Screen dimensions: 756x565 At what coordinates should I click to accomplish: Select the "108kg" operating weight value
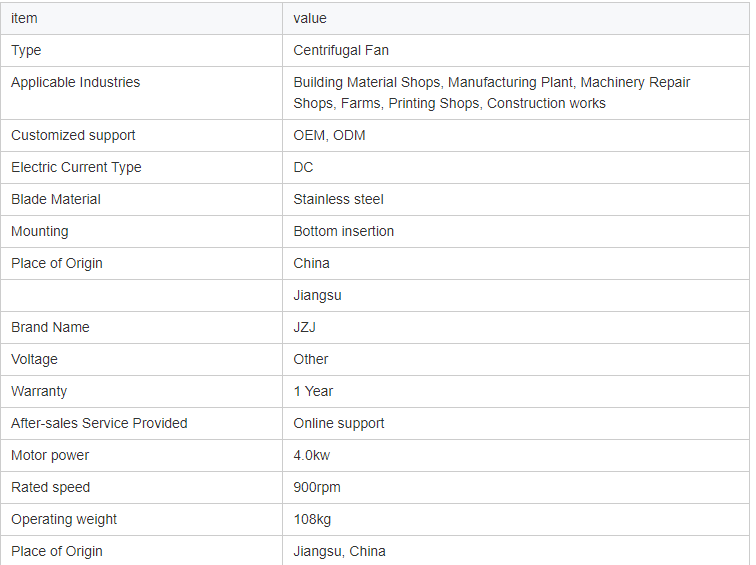click(x=312, y=519)
